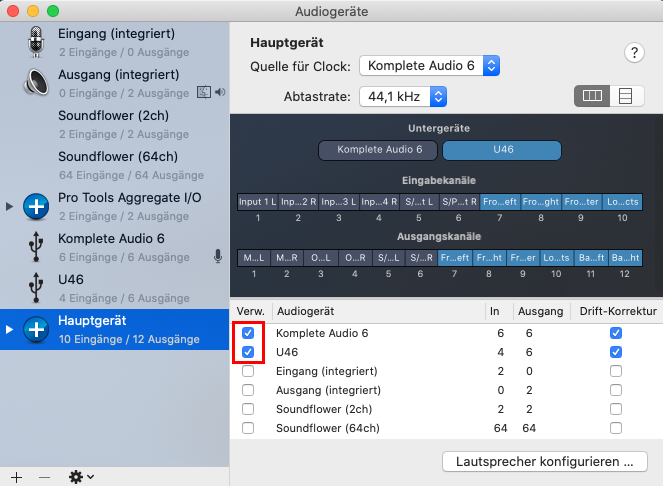Click output channel 1 'M...L'
The width and height of the screenshot is (663, 486).
click(x=254, y=258)
